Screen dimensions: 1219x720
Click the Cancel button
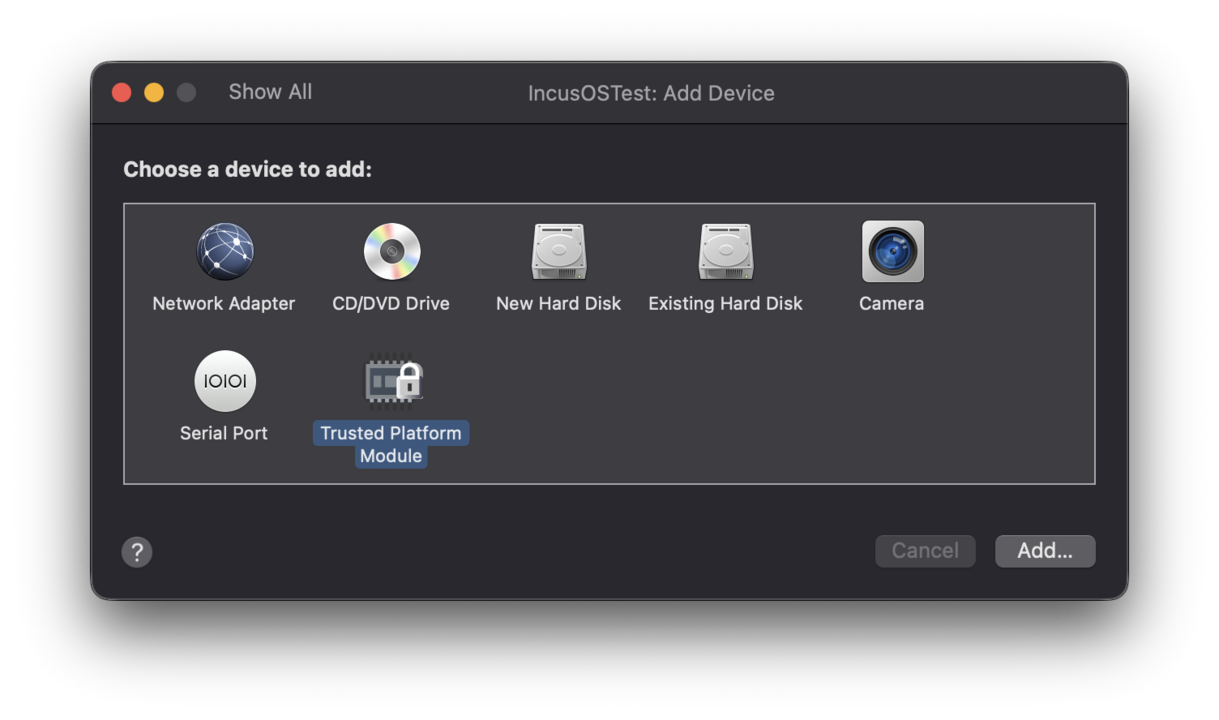pyautogui.click(x=925, y=551)
